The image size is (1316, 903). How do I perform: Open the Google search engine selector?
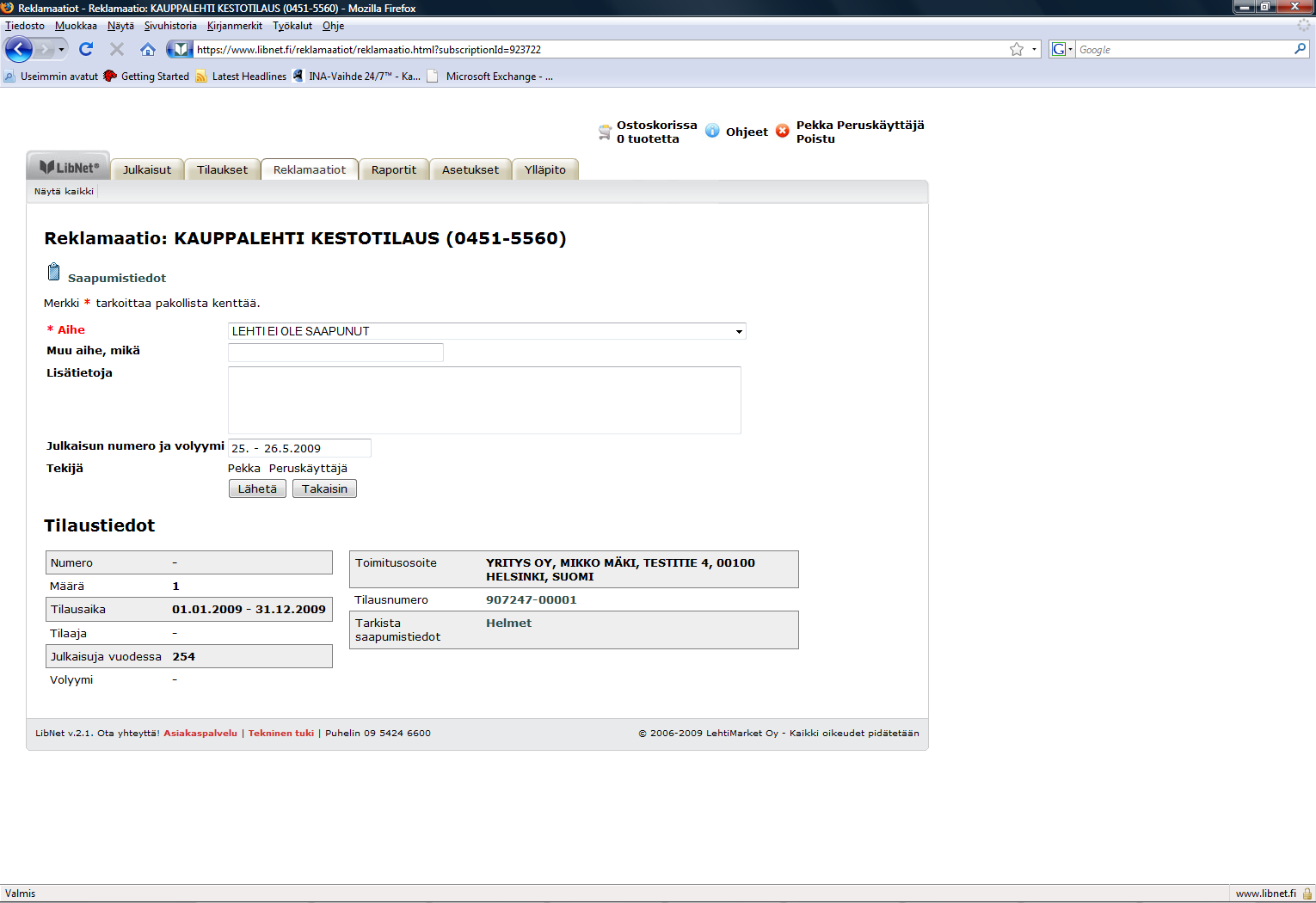click(x=1062, y=49)
